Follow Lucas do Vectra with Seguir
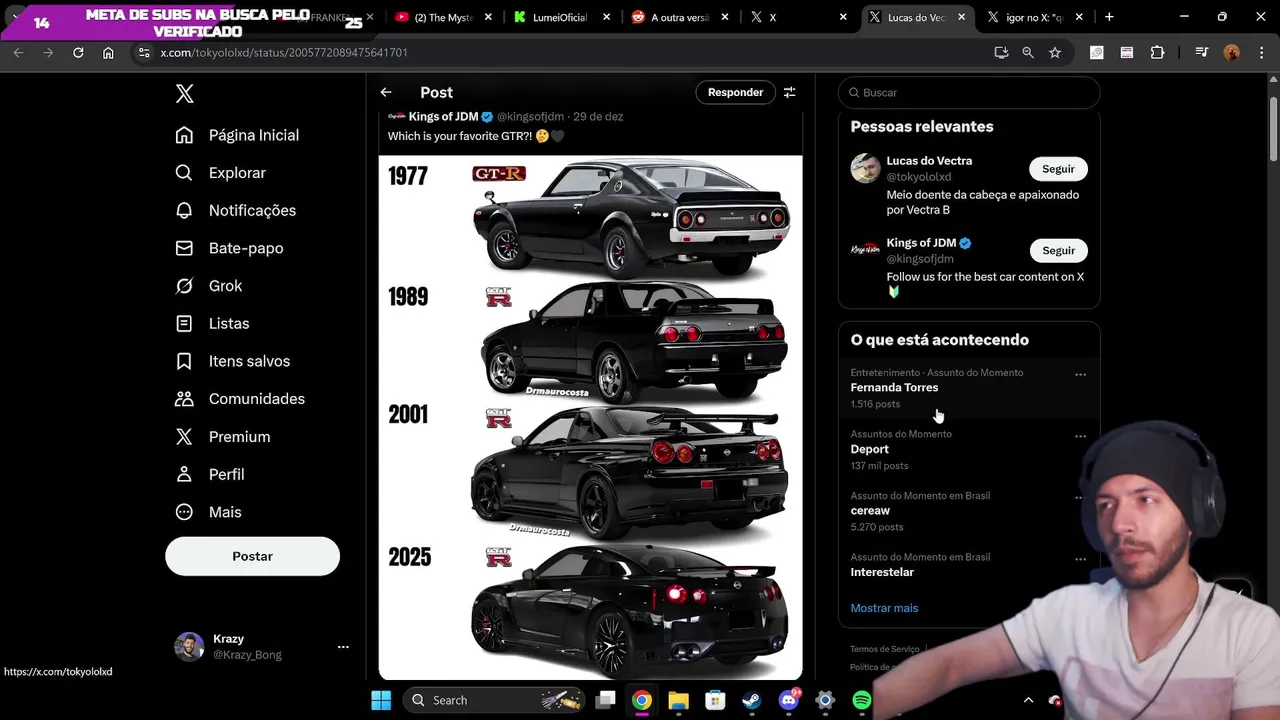This screenshot has height=720, width=1280. tap(1058, 169)
